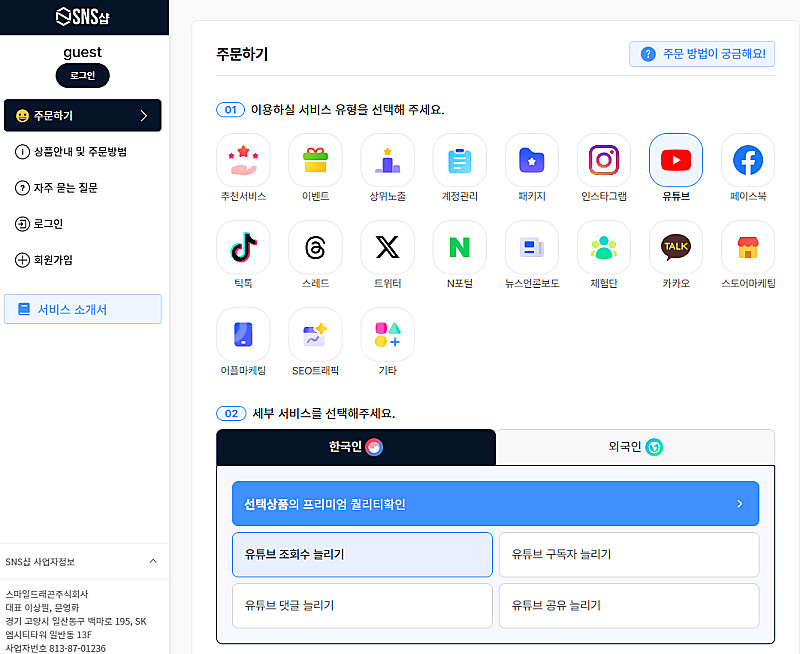800x654 pixels.
Task: Select 유튜브 공유 늘리기 option
Action: [x=629, y=606]
